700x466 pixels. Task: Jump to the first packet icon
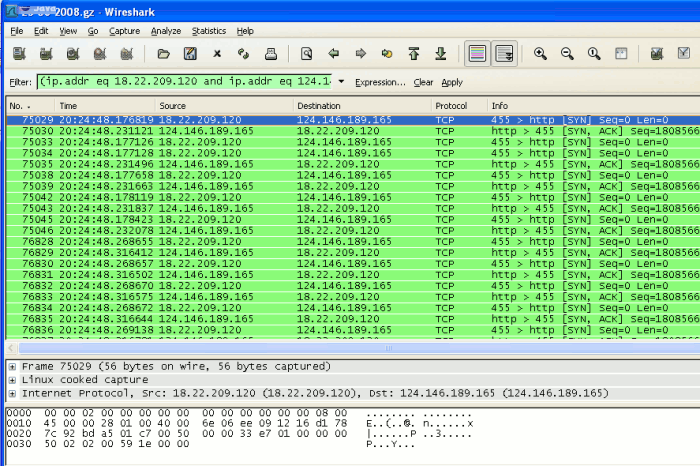point(414,54)
